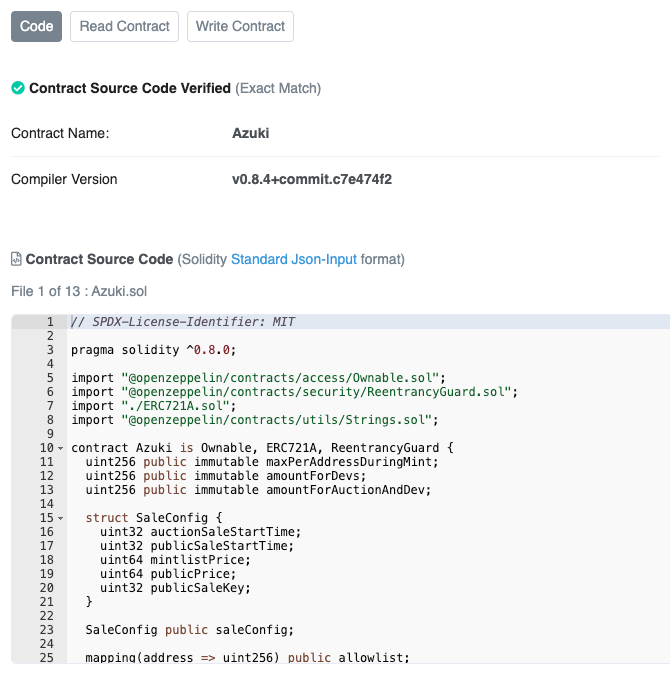Click the publicSaleKey field line

[175, 588]
